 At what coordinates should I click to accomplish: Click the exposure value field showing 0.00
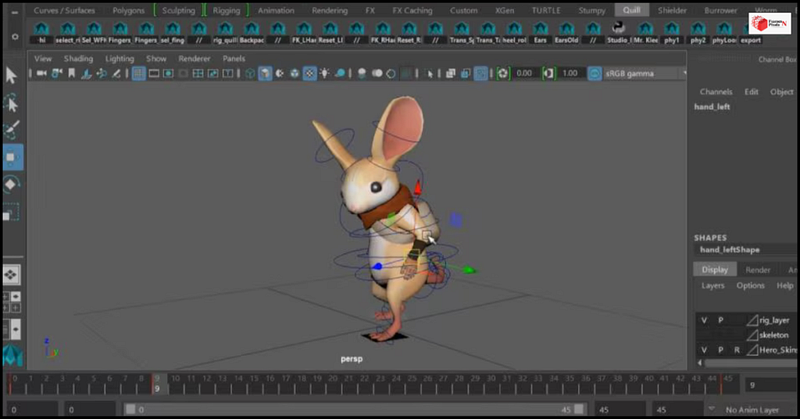[x=524, y=73]
